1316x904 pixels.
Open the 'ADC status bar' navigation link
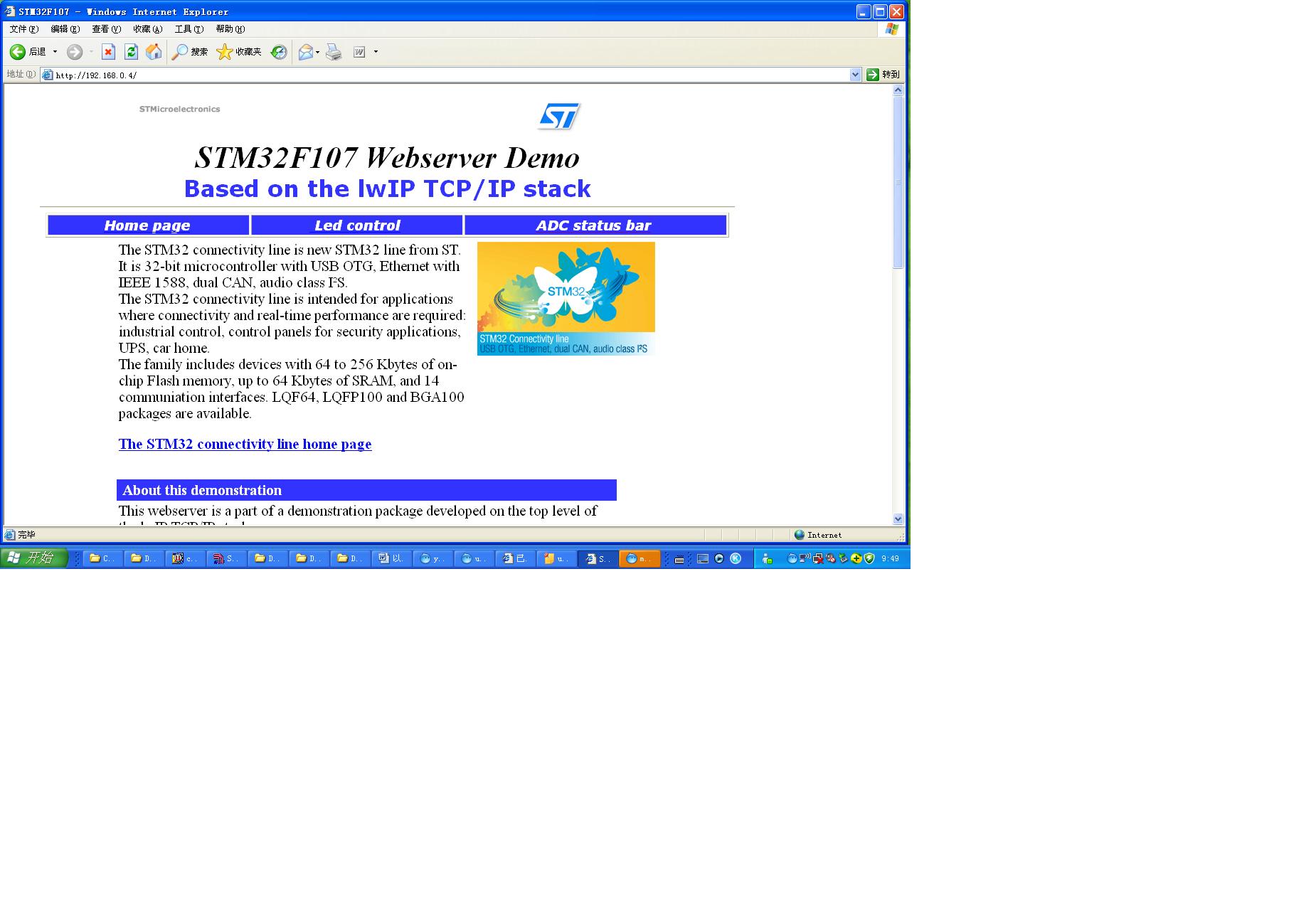pyautogui.click(x=593, y=225)
